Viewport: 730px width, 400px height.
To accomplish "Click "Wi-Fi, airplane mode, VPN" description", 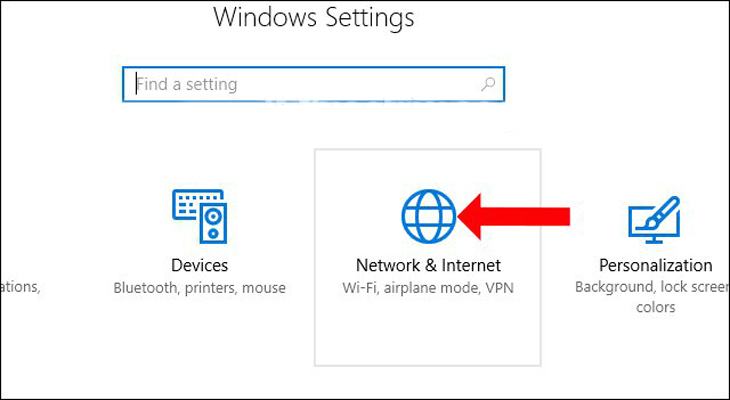I will click(x=428, y=288).
